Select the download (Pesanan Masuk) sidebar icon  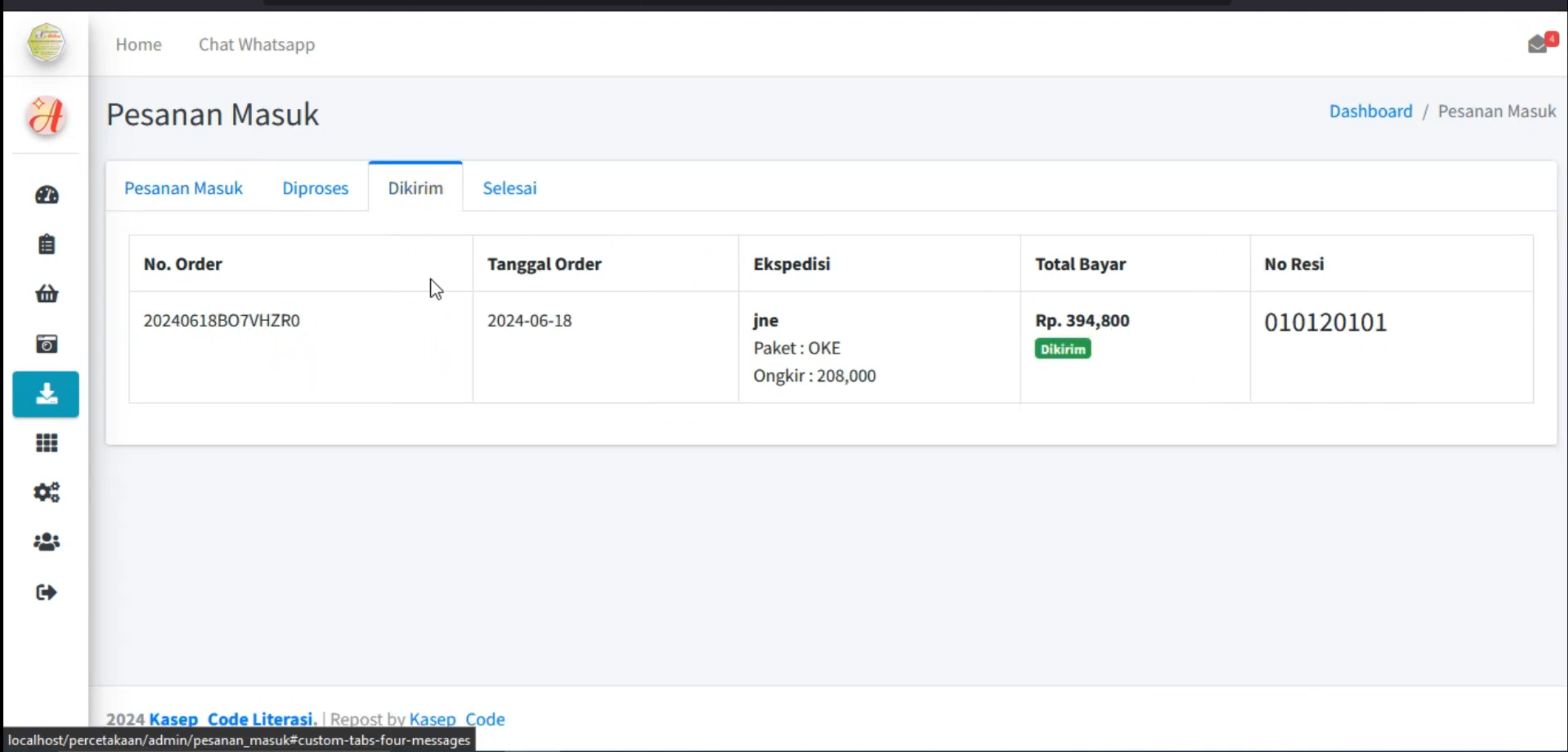(46, 394)
